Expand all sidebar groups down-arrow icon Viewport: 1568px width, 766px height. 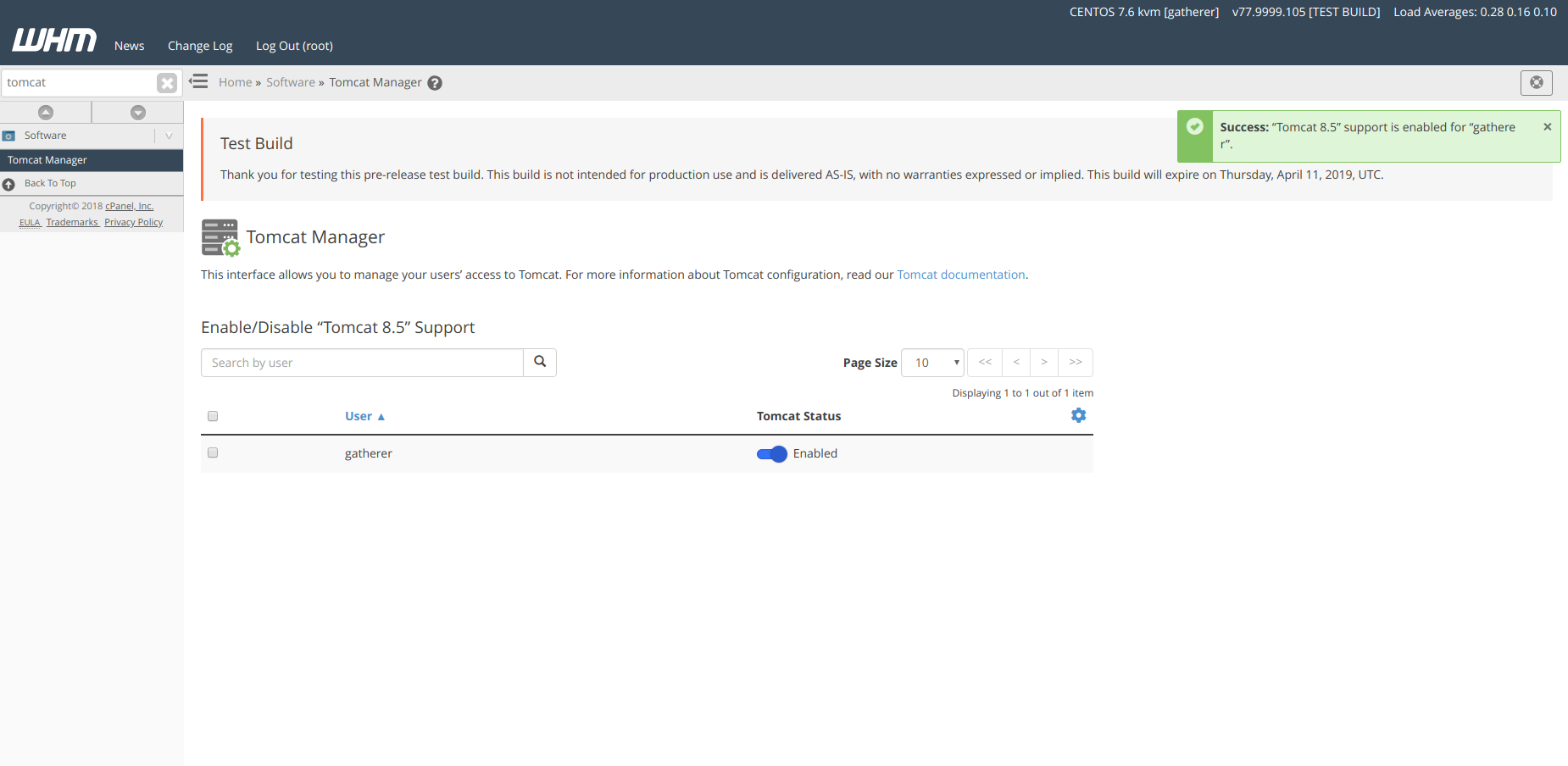pos(138,112)
